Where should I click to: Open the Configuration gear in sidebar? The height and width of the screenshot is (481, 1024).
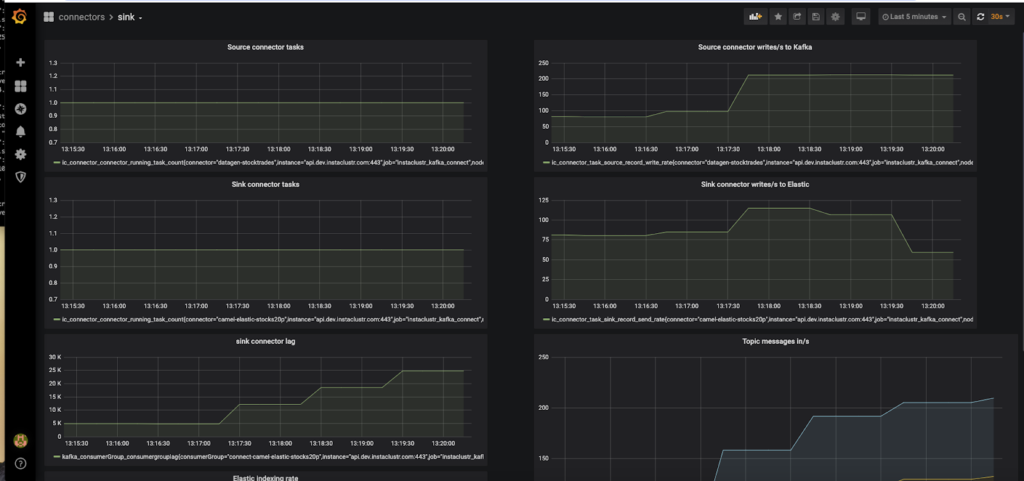(x=20, y=155)
